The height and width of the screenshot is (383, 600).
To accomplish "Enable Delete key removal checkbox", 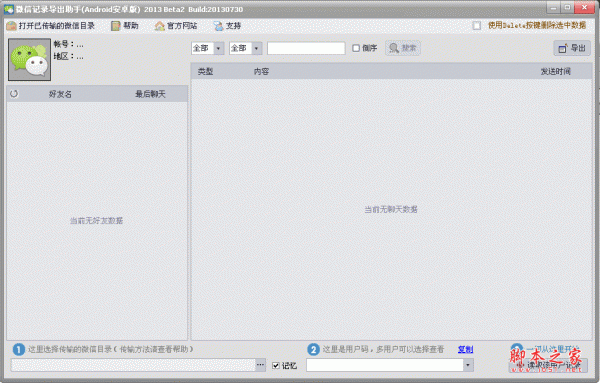I will click(x=476, y=26).
